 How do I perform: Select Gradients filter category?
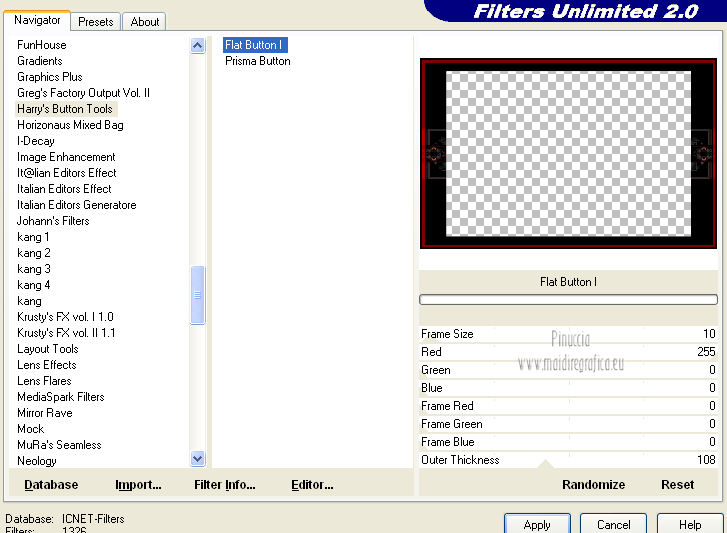[x=40, y=61]
